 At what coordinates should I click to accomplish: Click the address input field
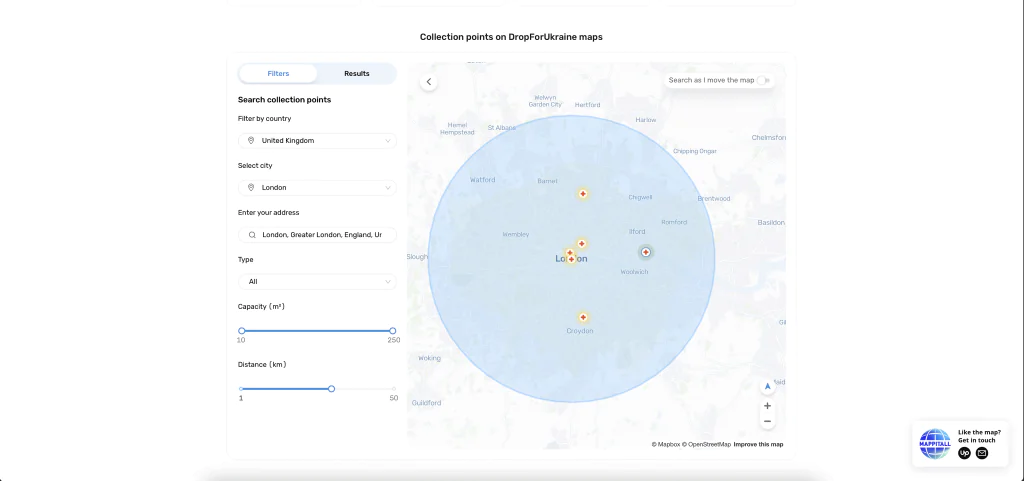tap(317, 234)
